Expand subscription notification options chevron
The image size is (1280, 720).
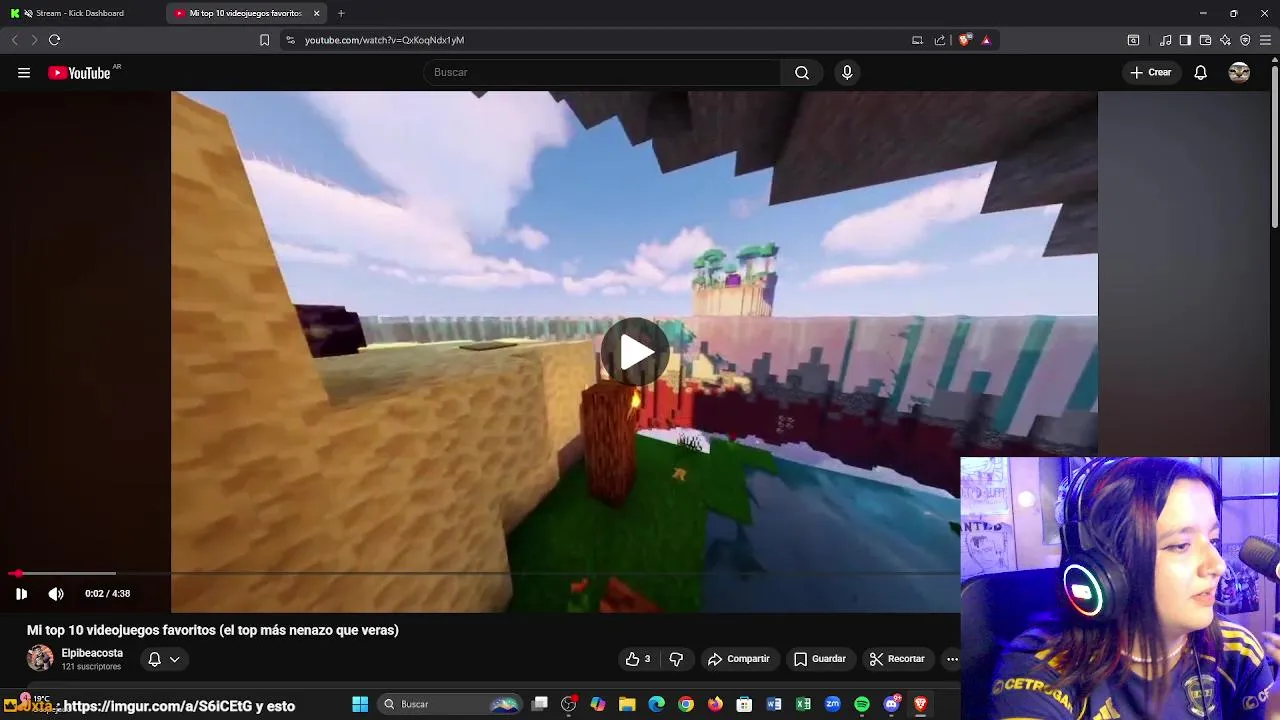174,659
